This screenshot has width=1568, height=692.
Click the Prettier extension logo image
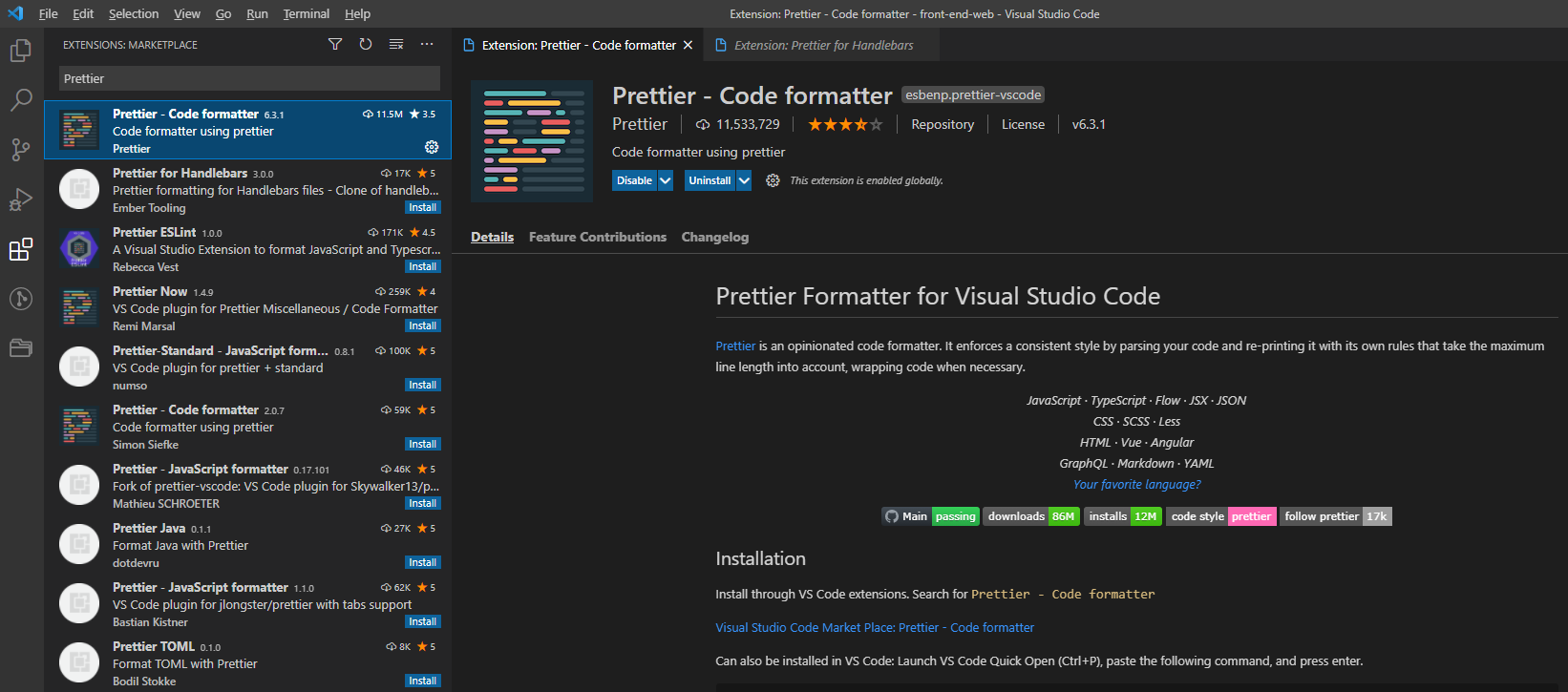[x=532, y=141]
